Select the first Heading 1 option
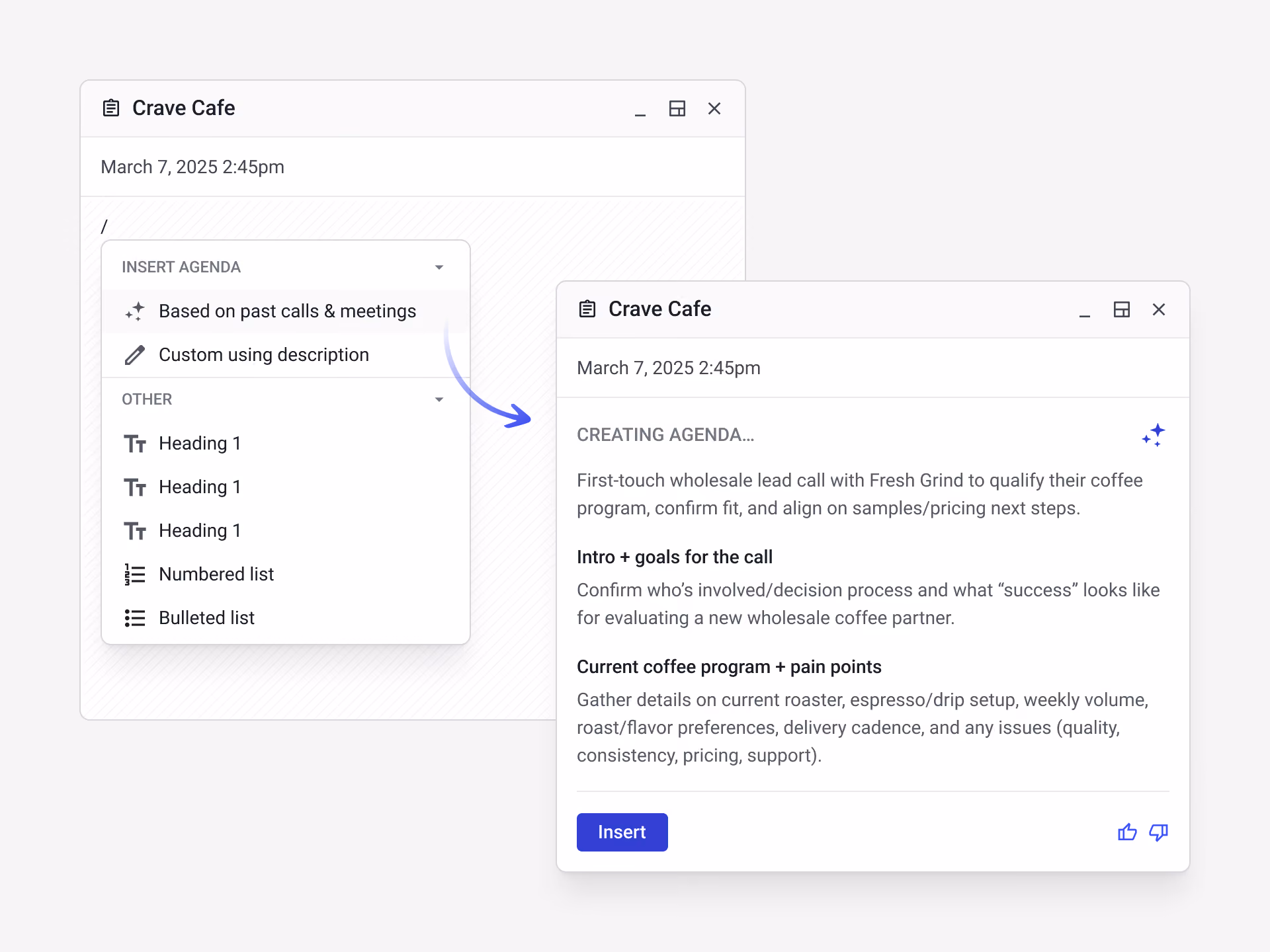1270x952 pixels. (x=286, y=444)
